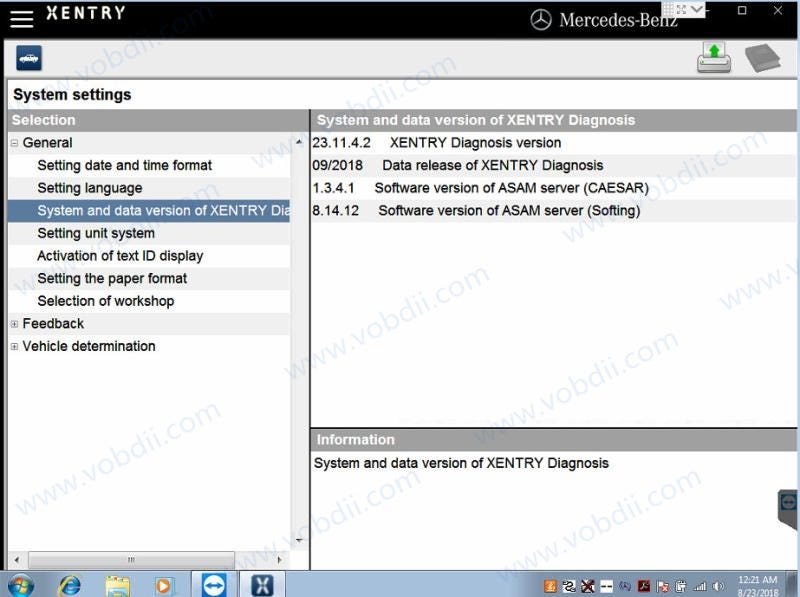Click the tree scroll up arrow

pos(299,142)
